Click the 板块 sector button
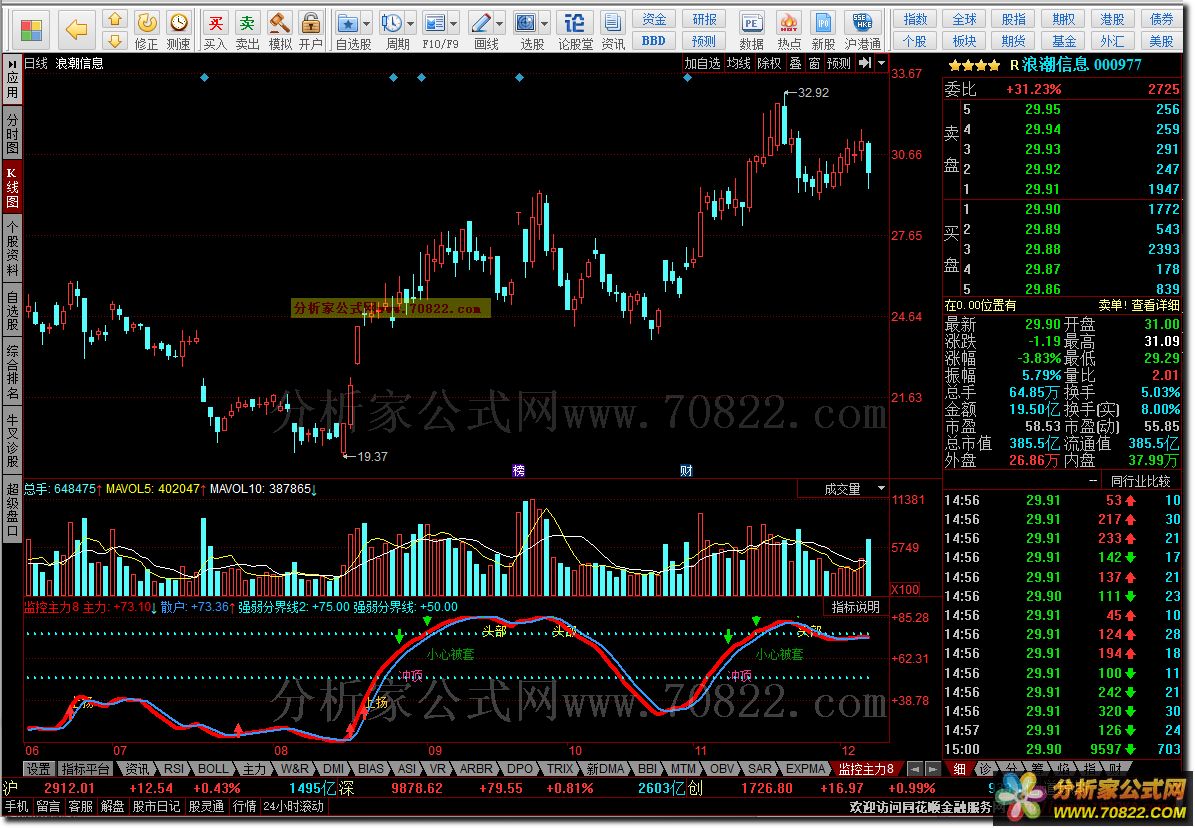The width and height of the screenshot is (1195, 828). 964,40
